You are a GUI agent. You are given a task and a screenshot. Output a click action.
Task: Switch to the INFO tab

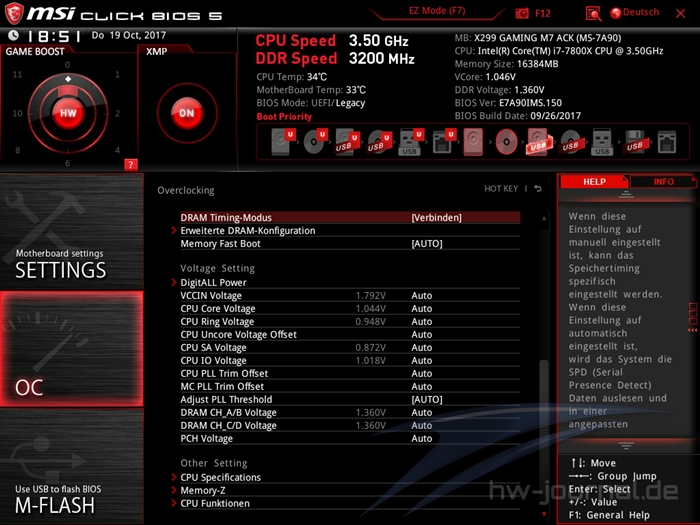point(663,182)
